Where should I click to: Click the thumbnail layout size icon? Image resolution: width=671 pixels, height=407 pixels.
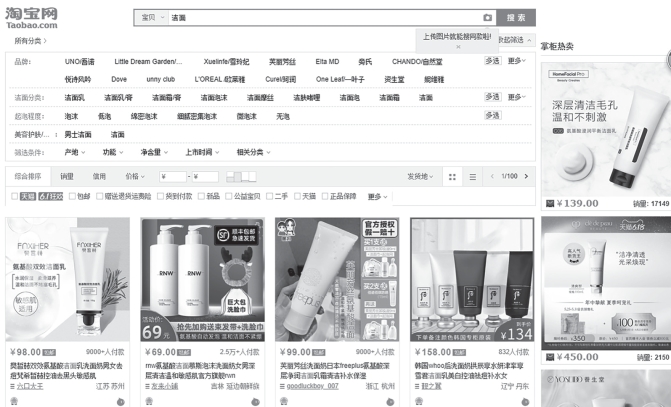click(x=241, y=176)
